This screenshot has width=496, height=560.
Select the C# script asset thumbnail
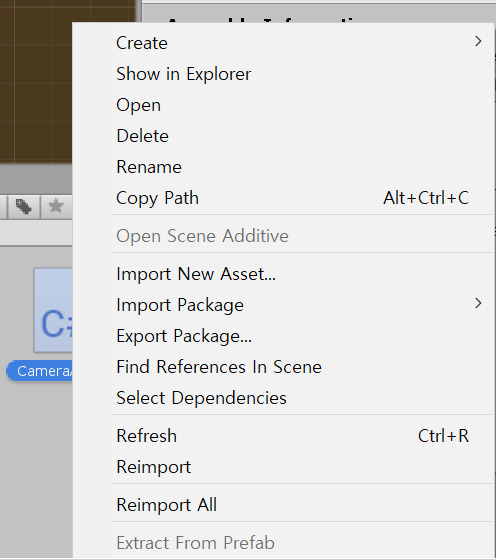click(x=53, y=310)
